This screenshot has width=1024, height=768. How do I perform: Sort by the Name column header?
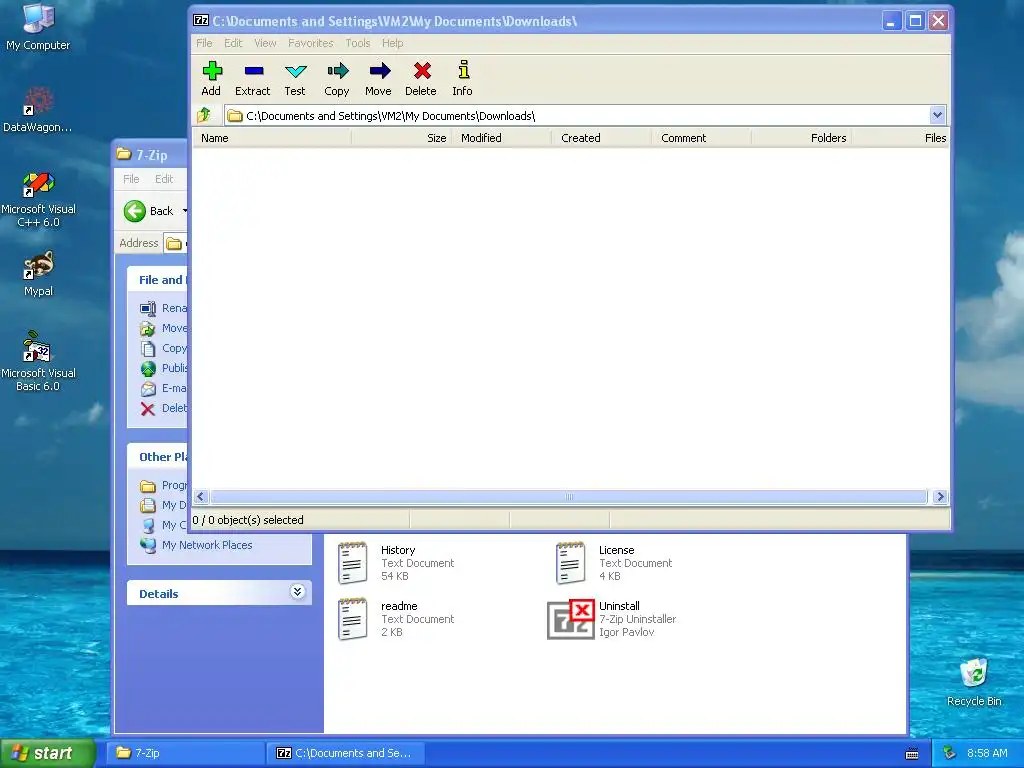272,138
